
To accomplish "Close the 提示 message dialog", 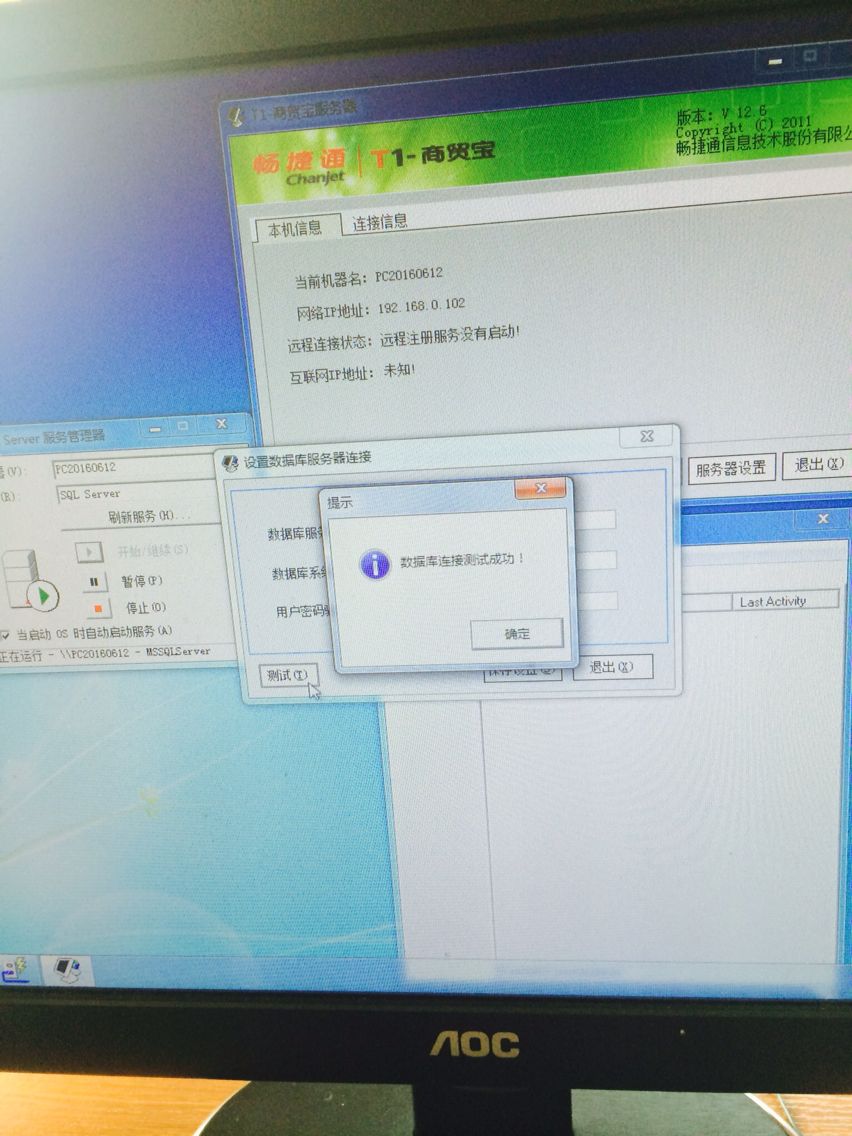I will click(x=540, y=489).
